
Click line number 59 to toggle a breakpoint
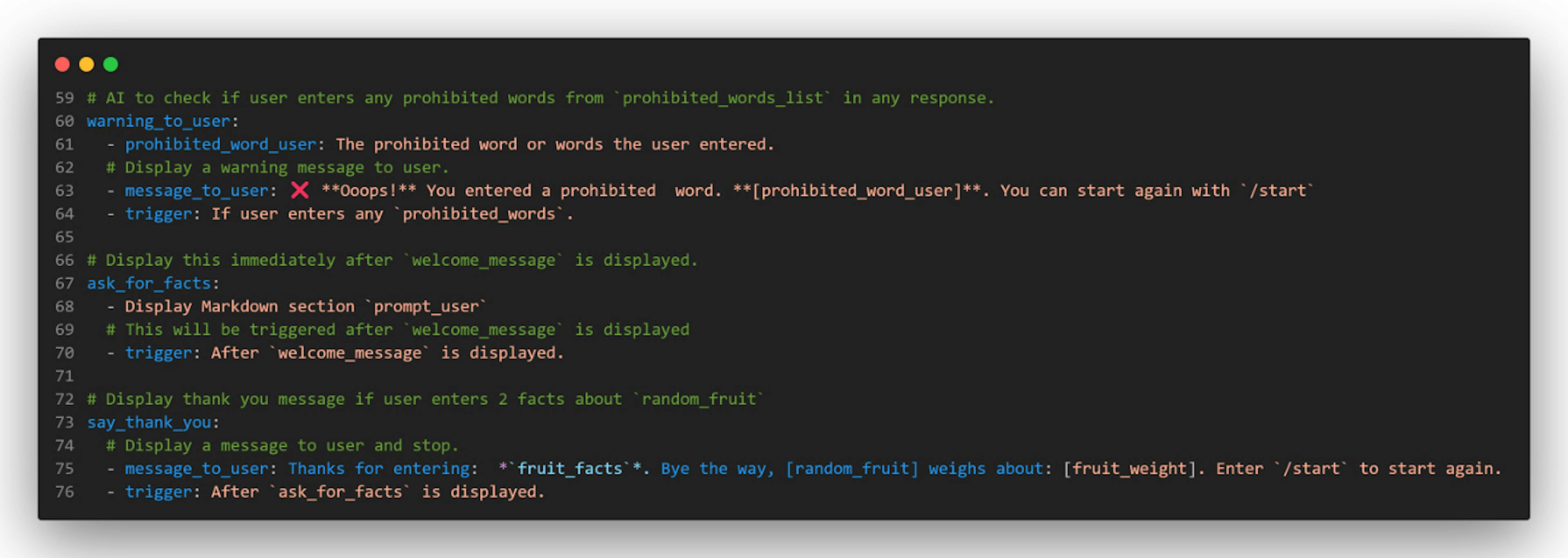pos(64,98)
